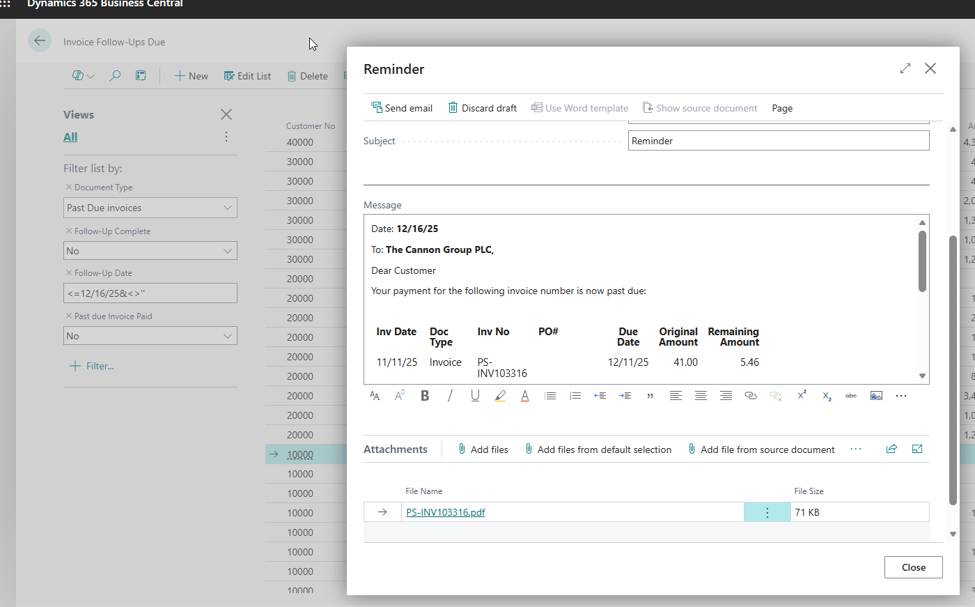
Task: Remove the Document Type filter
Action: (x=68, y=187)
